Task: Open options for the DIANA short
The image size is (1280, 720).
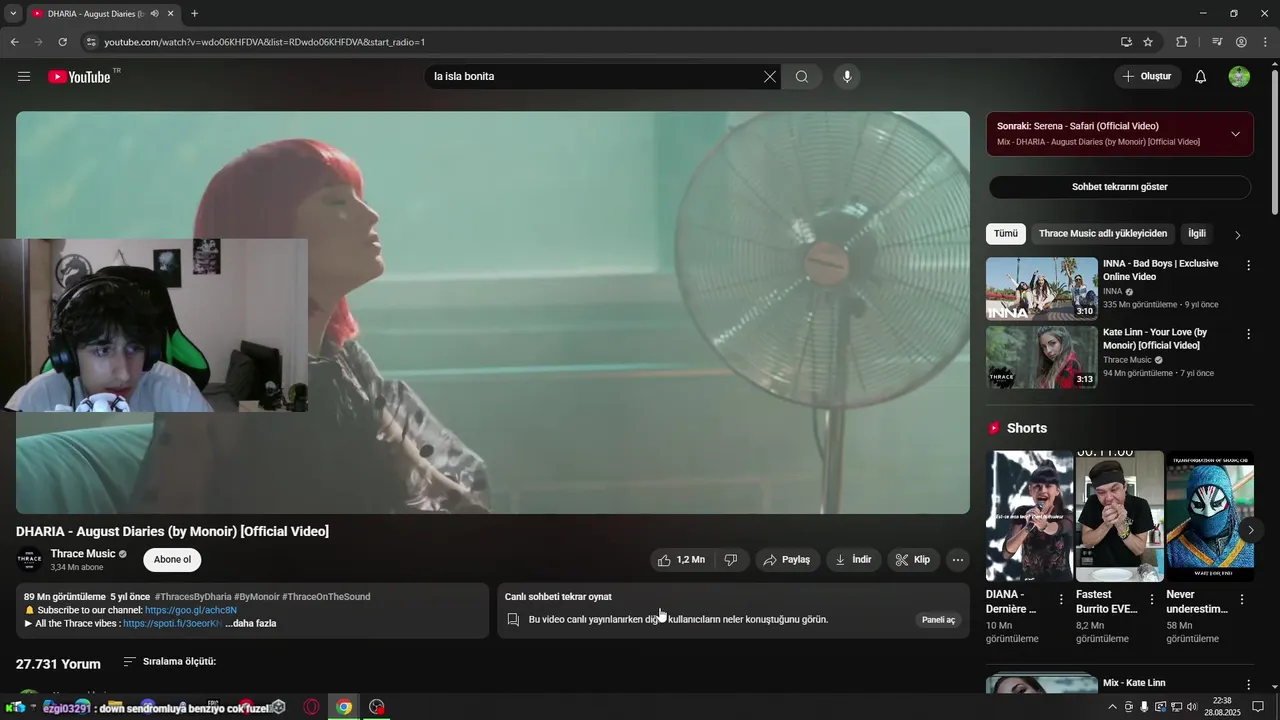Action: (x=1061, y=600)
